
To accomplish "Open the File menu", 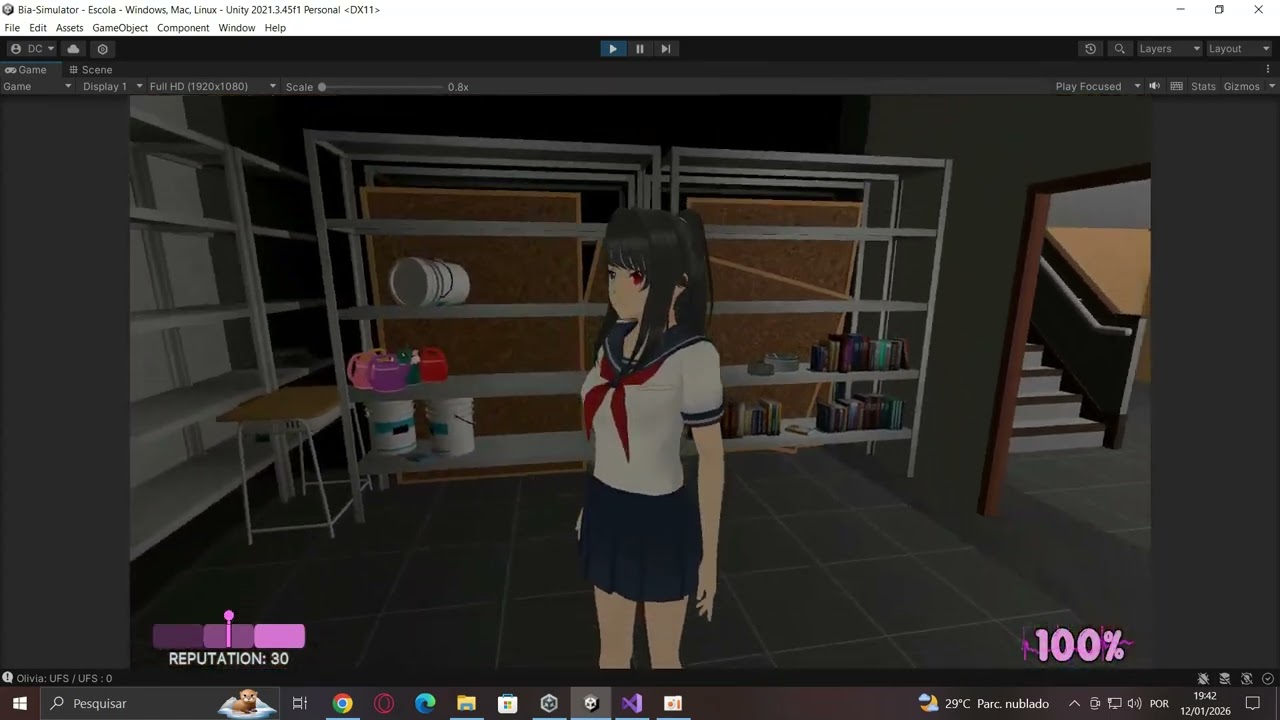I will click(12, 28).
